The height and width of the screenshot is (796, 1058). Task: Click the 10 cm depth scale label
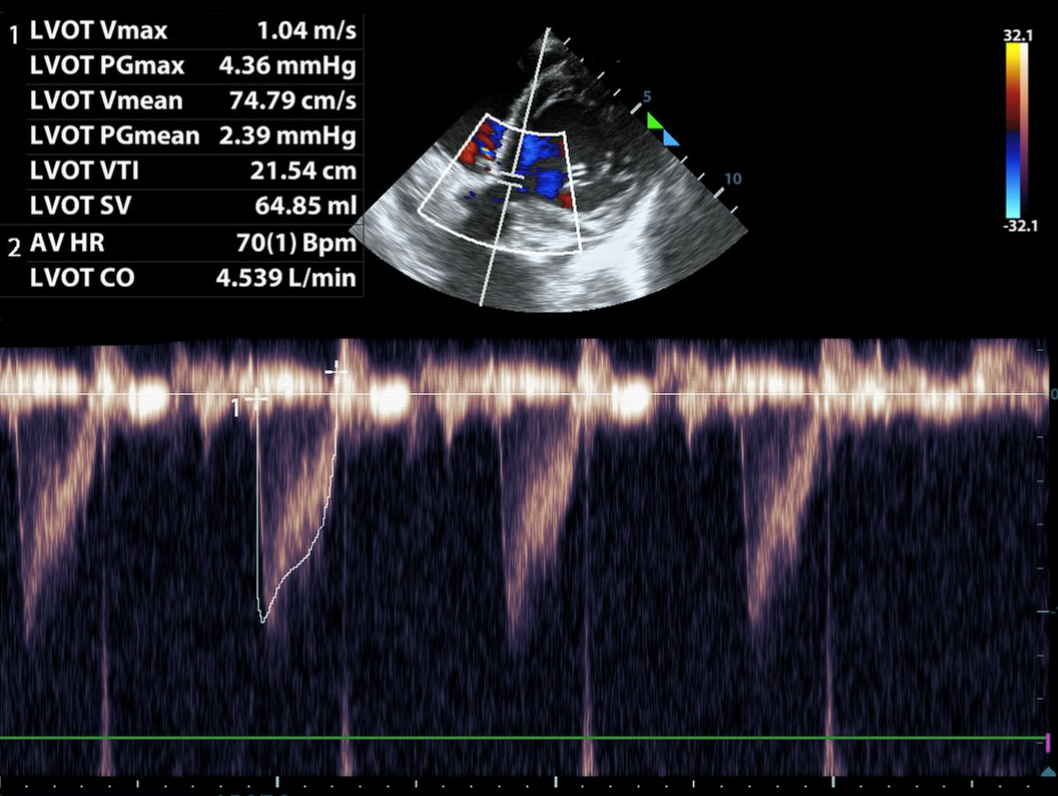point(732,179)
